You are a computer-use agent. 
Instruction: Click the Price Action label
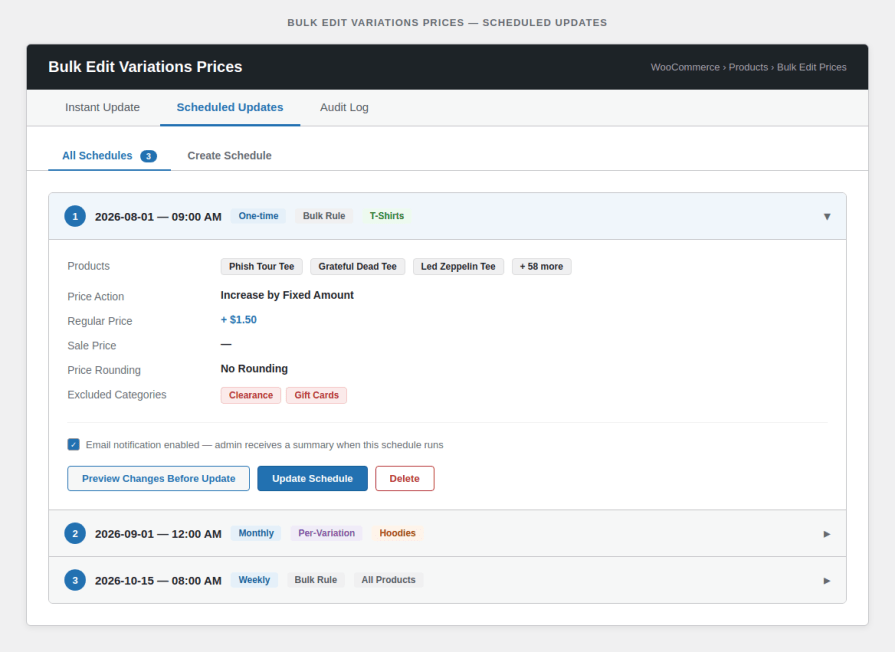(x=96, y=296)
